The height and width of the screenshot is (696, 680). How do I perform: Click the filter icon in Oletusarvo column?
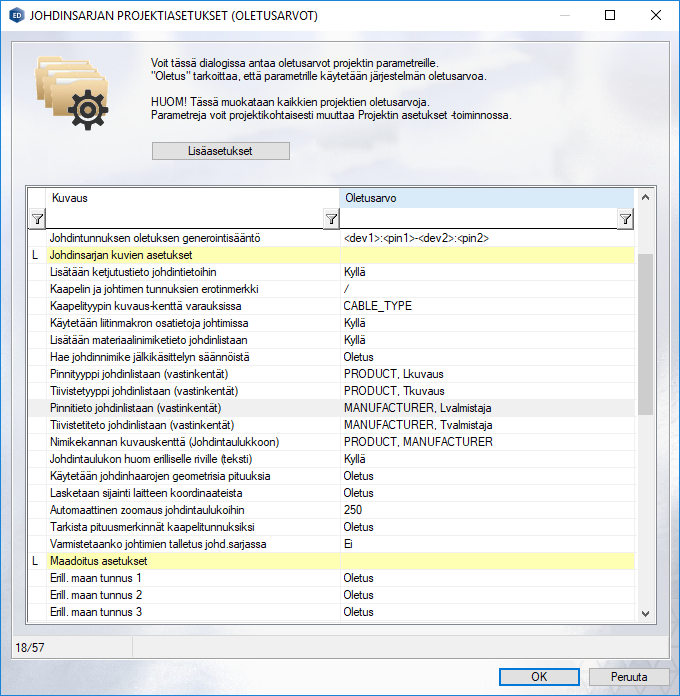625,219
